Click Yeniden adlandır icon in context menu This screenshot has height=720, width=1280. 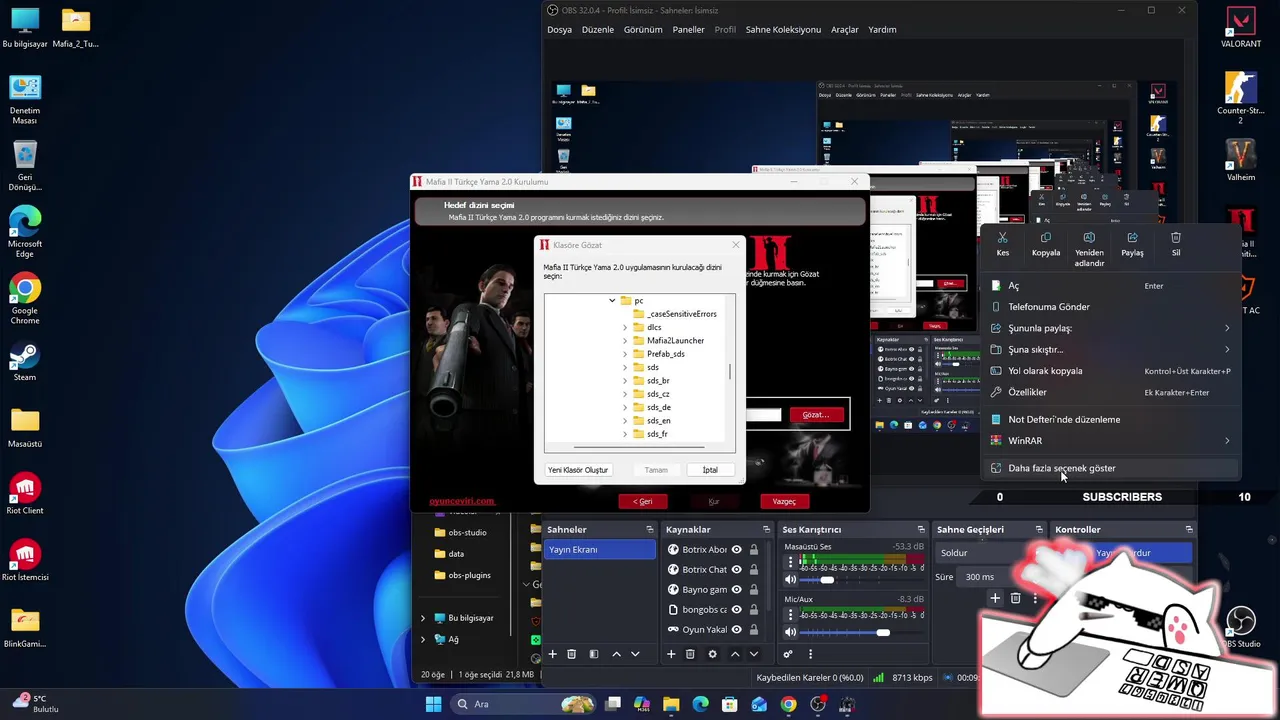click(1089, 238)
